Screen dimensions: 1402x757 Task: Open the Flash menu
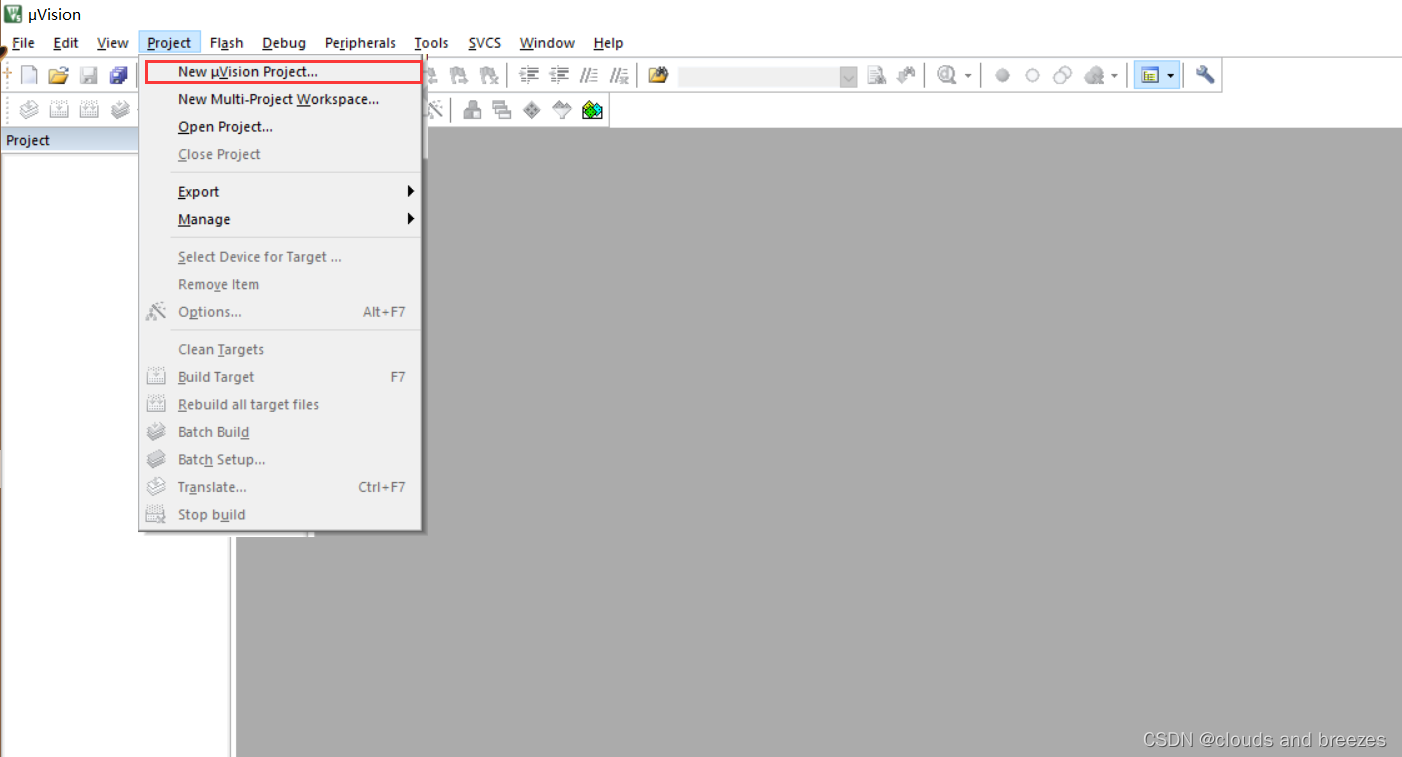point(226,43)
